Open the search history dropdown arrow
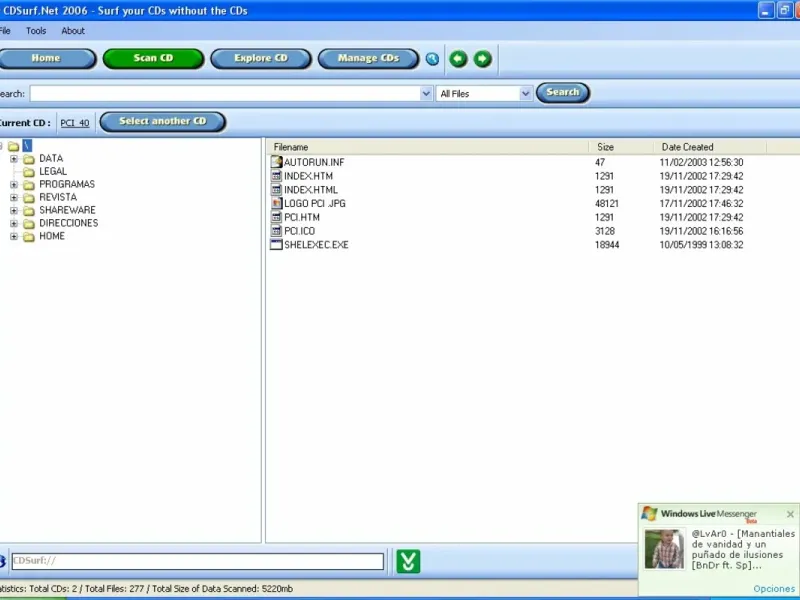The image size is (800, 600). pos(426,93)
